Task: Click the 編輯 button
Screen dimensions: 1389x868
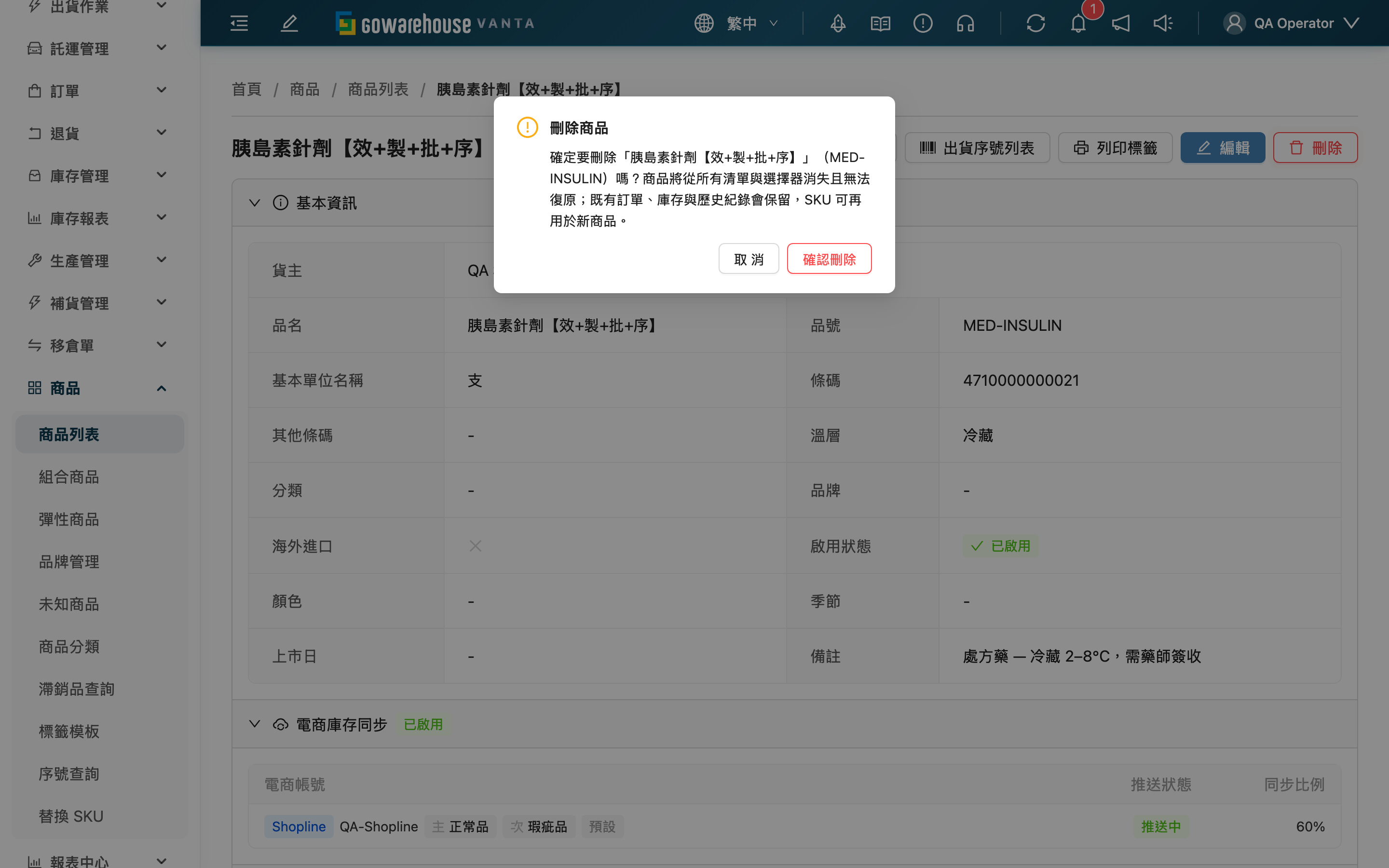Action: click(x=1223, y=148)
